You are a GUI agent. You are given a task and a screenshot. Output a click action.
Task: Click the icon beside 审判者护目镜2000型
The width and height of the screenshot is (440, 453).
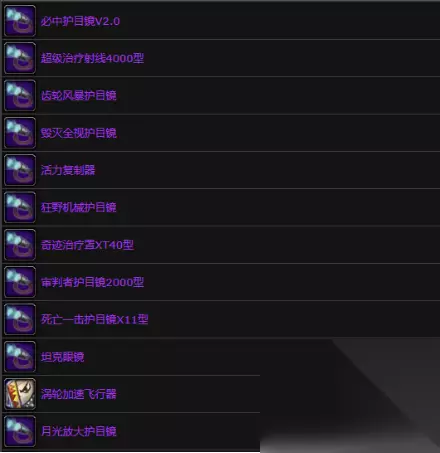coord(20,282)
